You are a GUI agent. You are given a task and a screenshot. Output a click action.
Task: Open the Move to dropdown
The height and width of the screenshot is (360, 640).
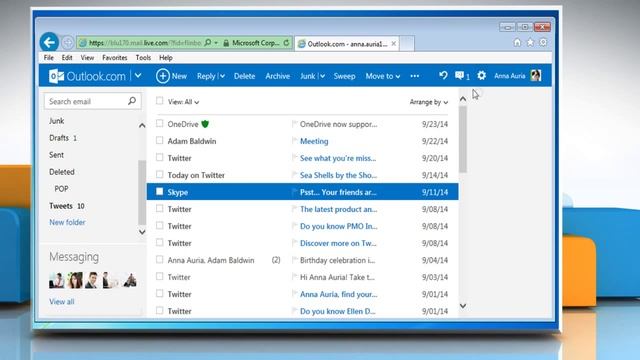[x=382, y=76]
